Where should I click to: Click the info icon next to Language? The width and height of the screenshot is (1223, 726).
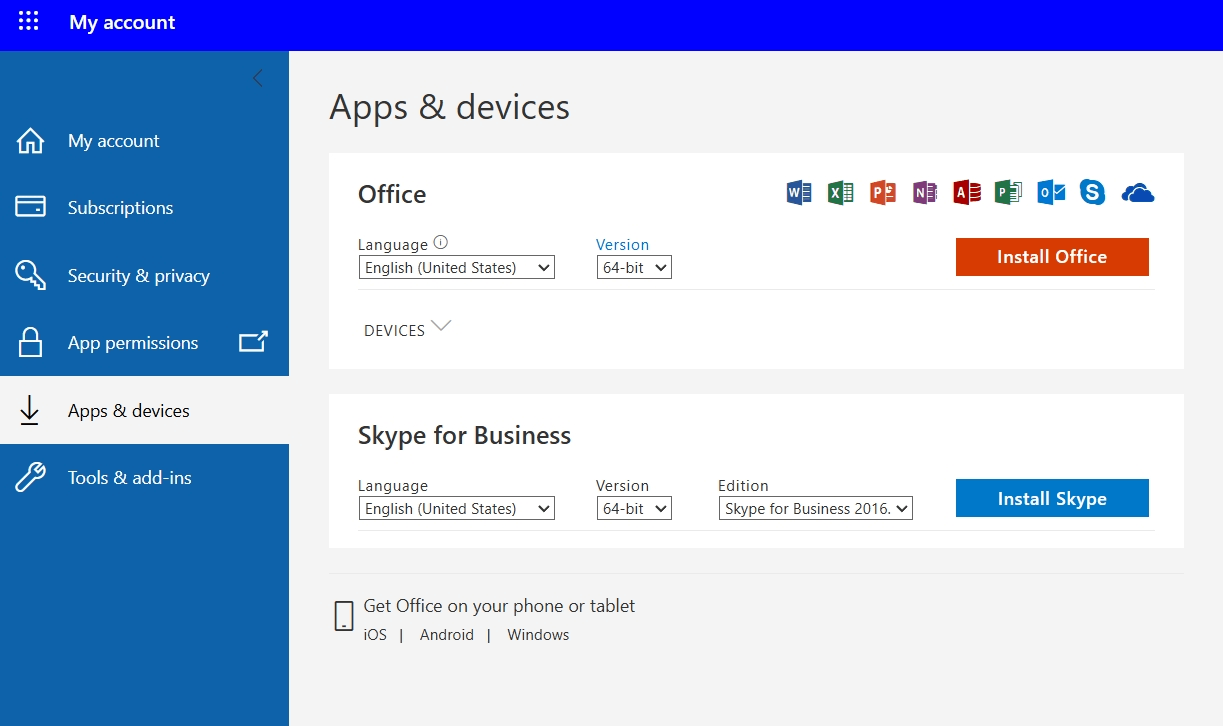(441, 242)
